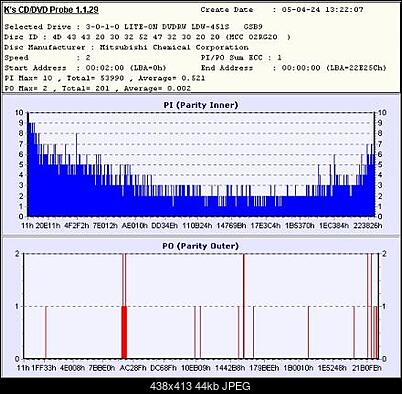Click the 1442B8h label on PO chart axis
This screenshot has height=394, width=402.
(230, 368)
